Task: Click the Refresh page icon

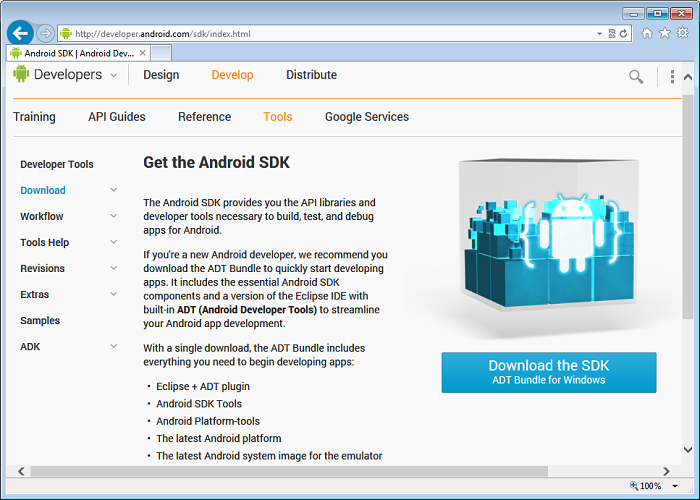Action: click(x=624, y=33)
